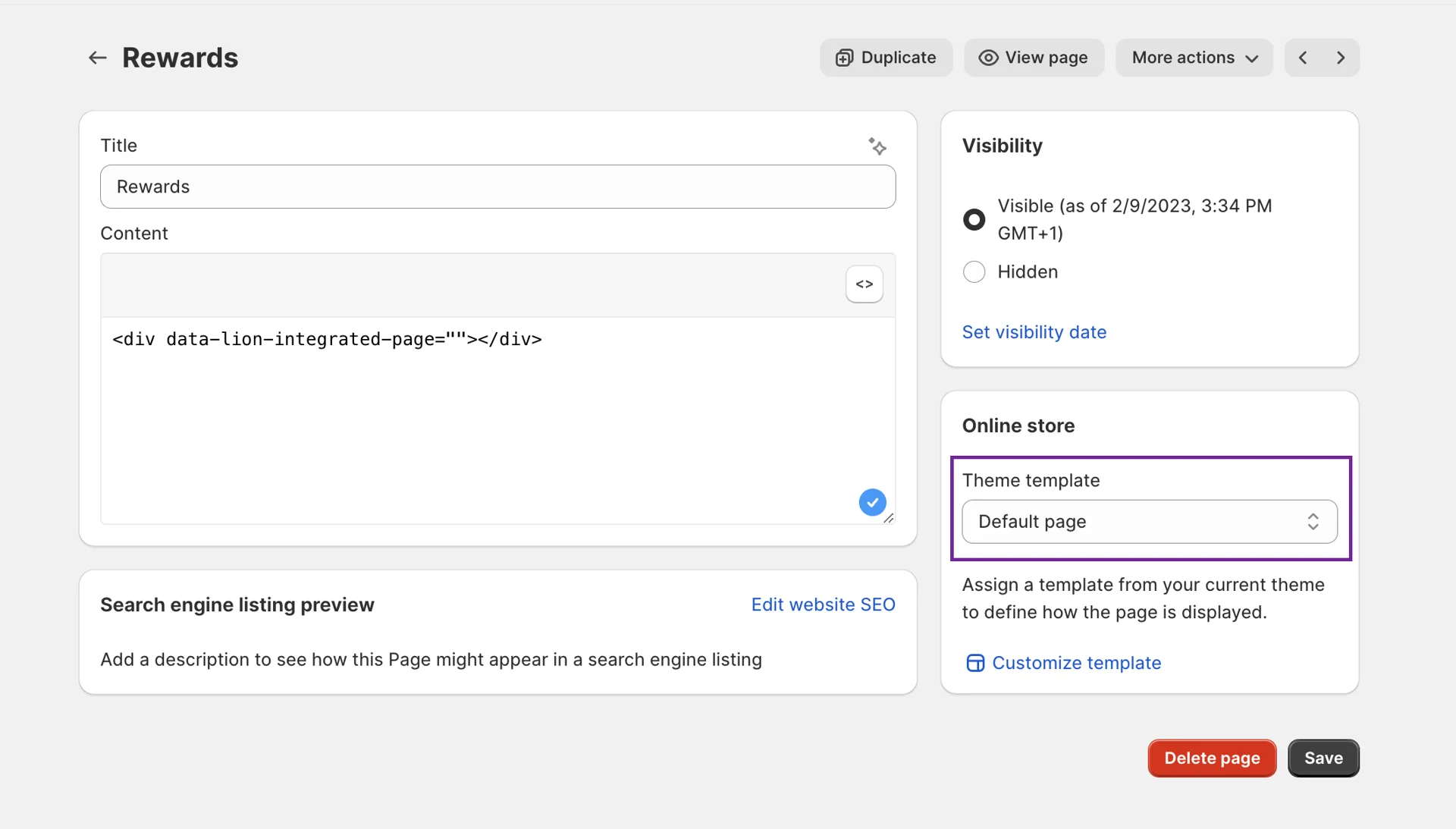
Task: Click the Rewards page heading
Action: [x=180, y=58]
